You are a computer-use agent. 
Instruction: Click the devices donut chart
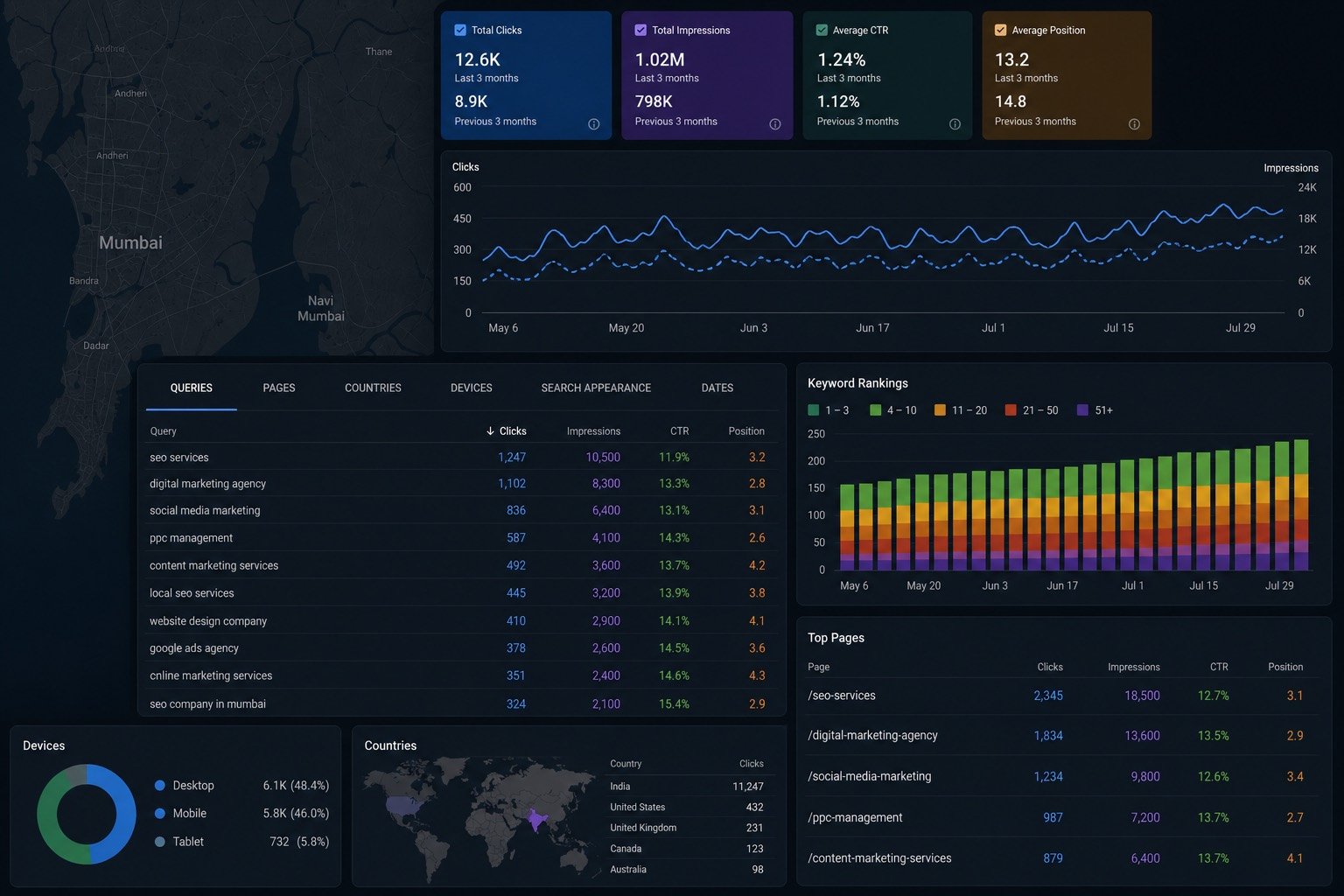(87, 815)
